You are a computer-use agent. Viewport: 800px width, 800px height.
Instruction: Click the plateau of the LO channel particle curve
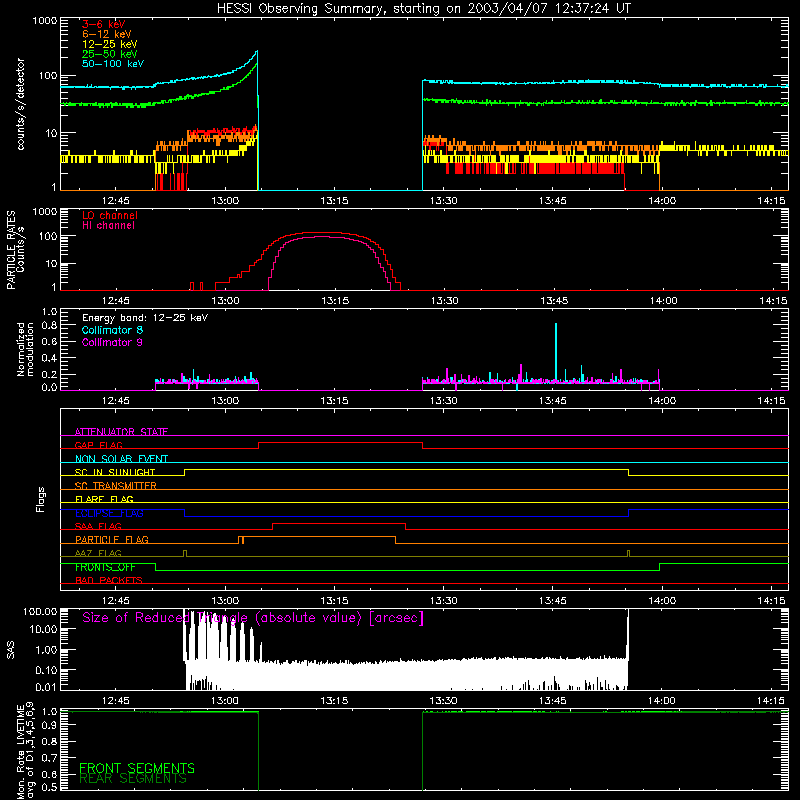point(321,233)
